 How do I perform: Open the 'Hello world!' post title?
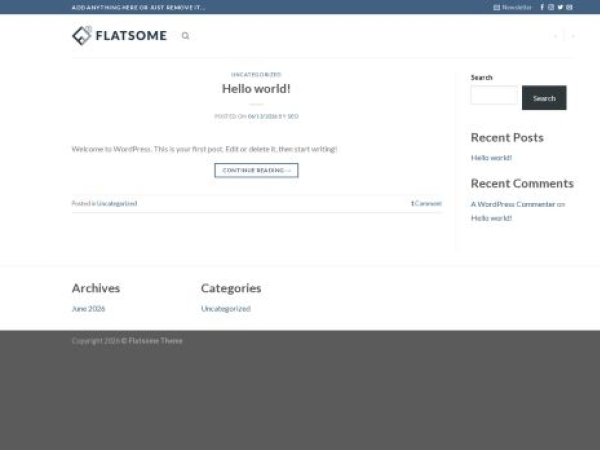tap(256, 89)
